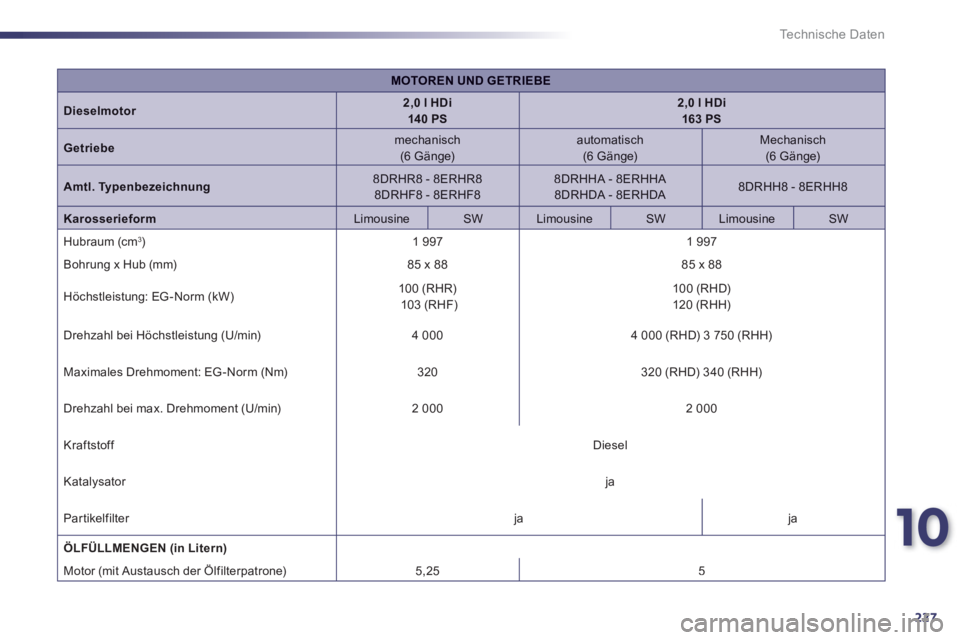Image resolution: width=960 pixels, height=640 pixels.
Task: Click the '5,25' oil quantity value
Action: pos(427,571)
